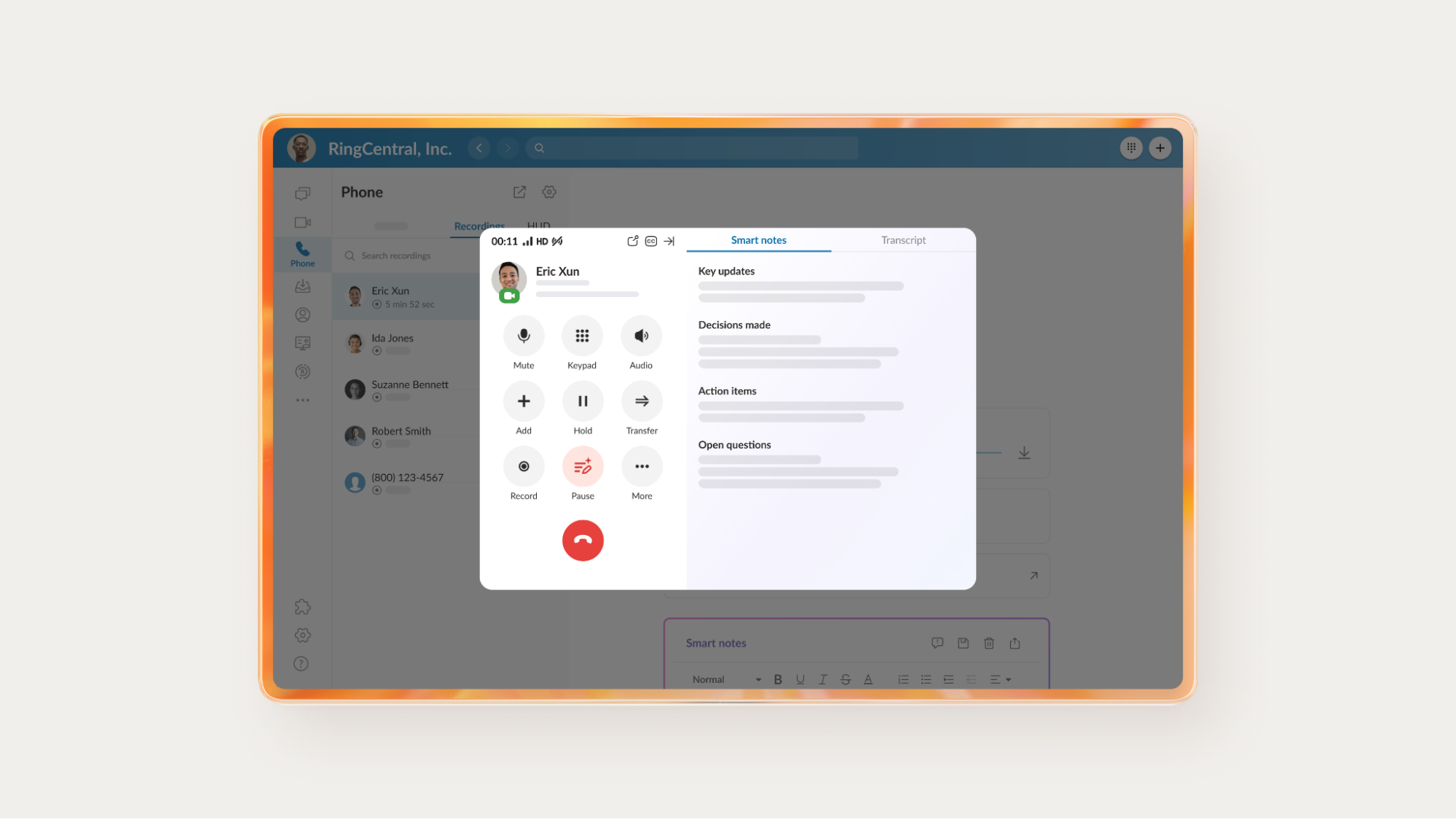Click More options during call

tap(641, 466)
